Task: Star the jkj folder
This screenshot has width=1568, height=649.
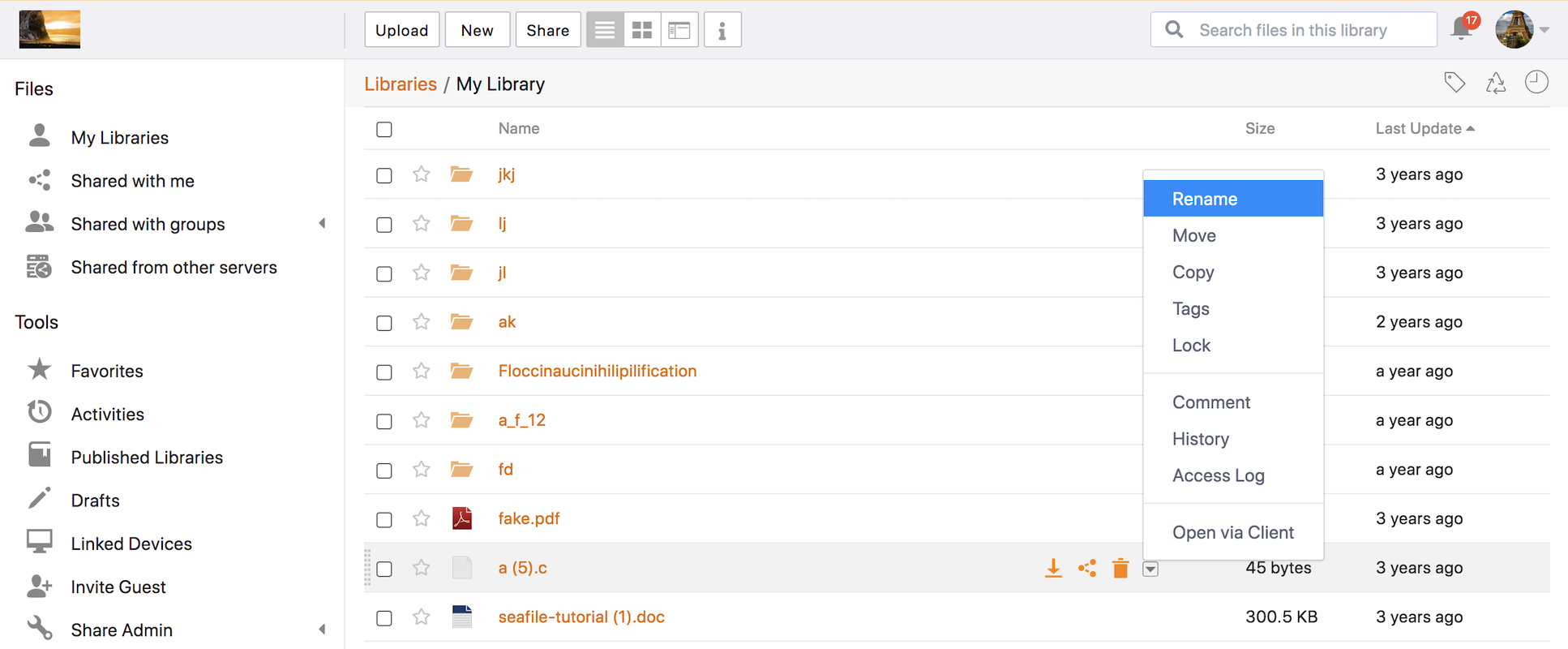Action: pyautogui.click(x=421, y=174)
